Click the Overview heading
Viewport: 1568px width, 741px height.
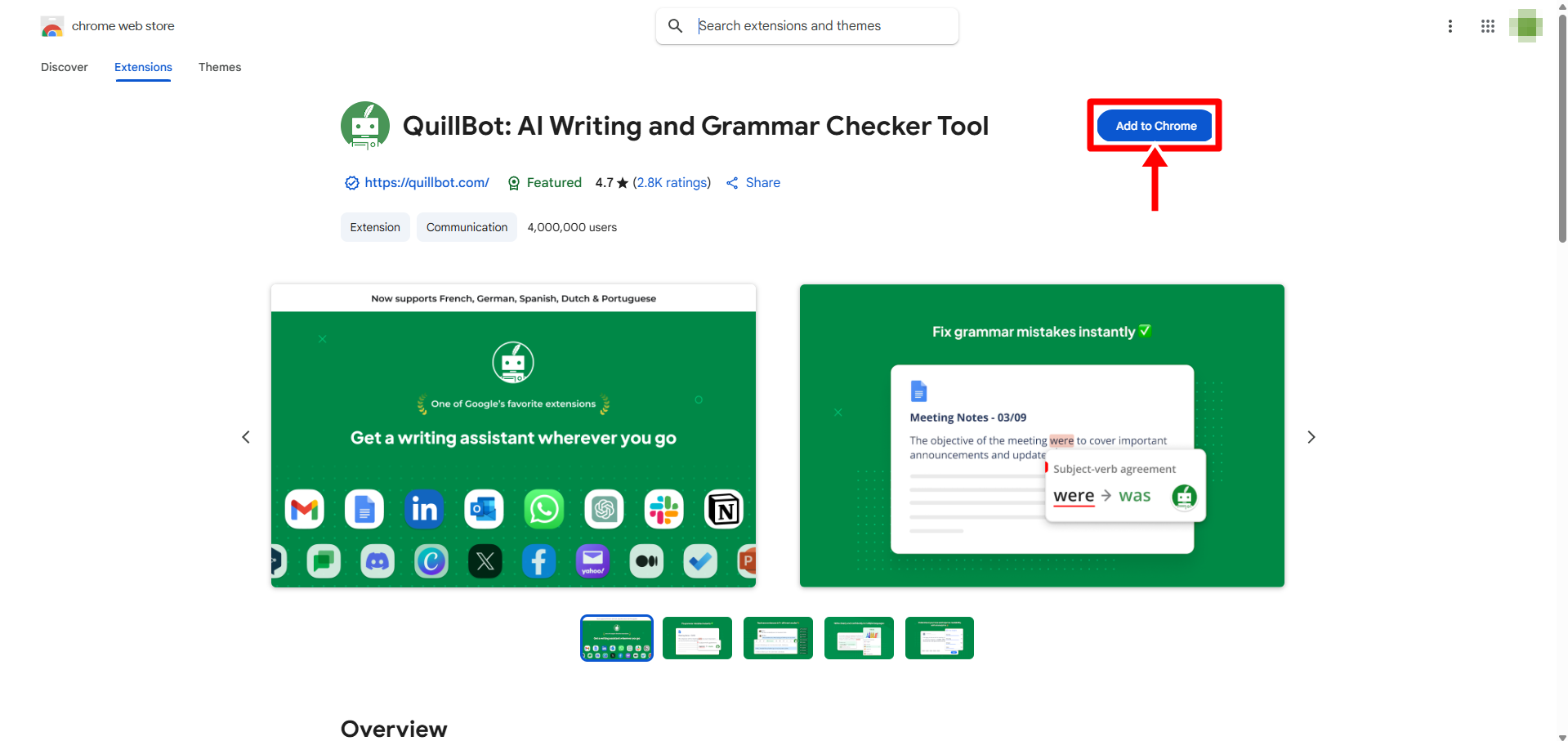(394, 729)
